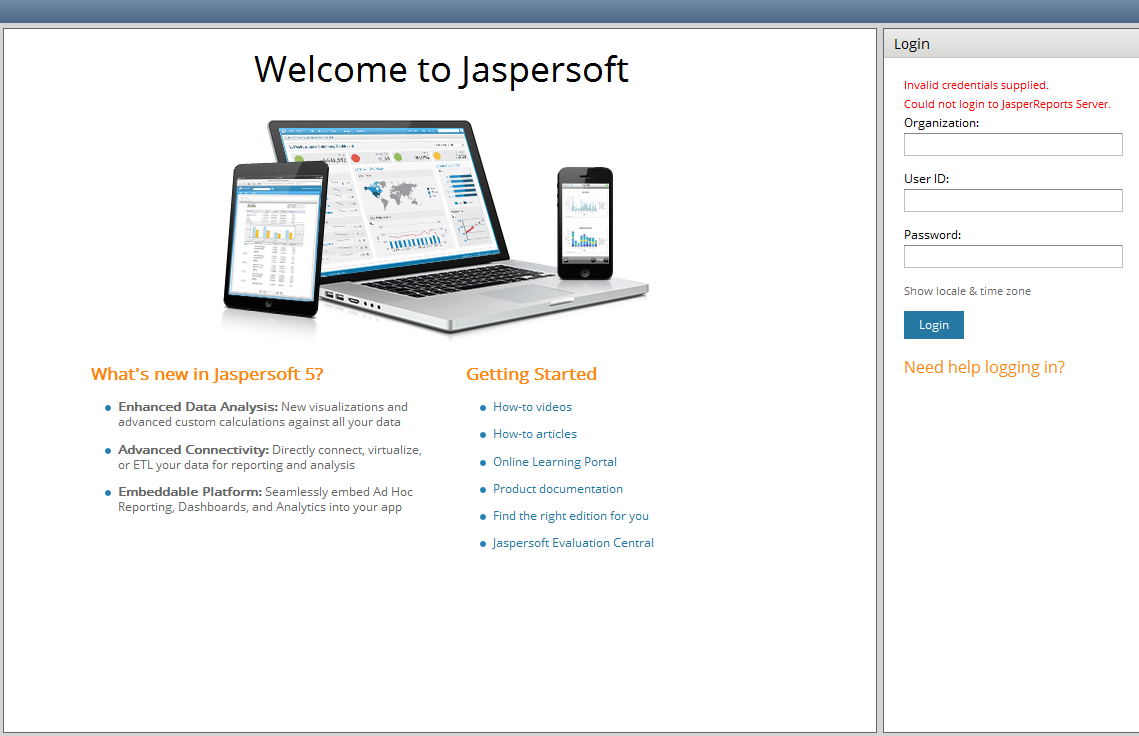
Task: Click the 'Password:' label
Action: 932,235
